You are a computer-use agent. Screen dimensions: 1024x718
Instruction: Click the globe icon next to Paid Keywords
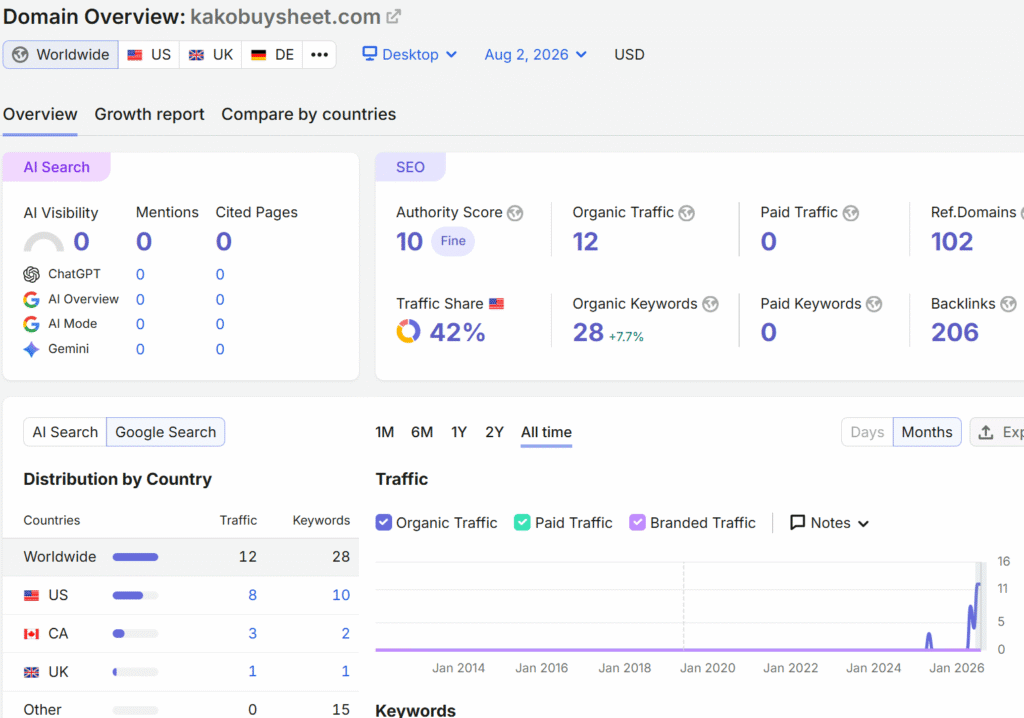(874, 304)
